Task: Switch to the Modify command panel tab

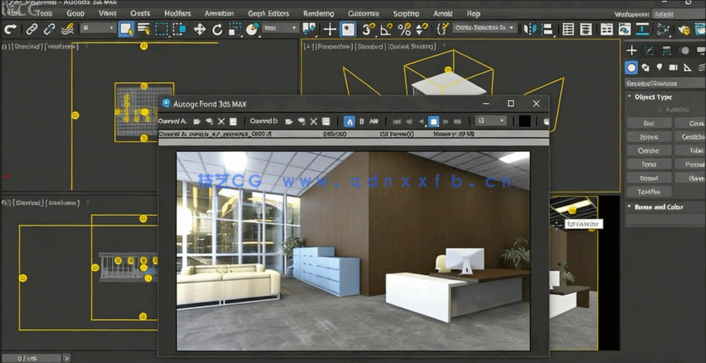Action: [649, 50]
